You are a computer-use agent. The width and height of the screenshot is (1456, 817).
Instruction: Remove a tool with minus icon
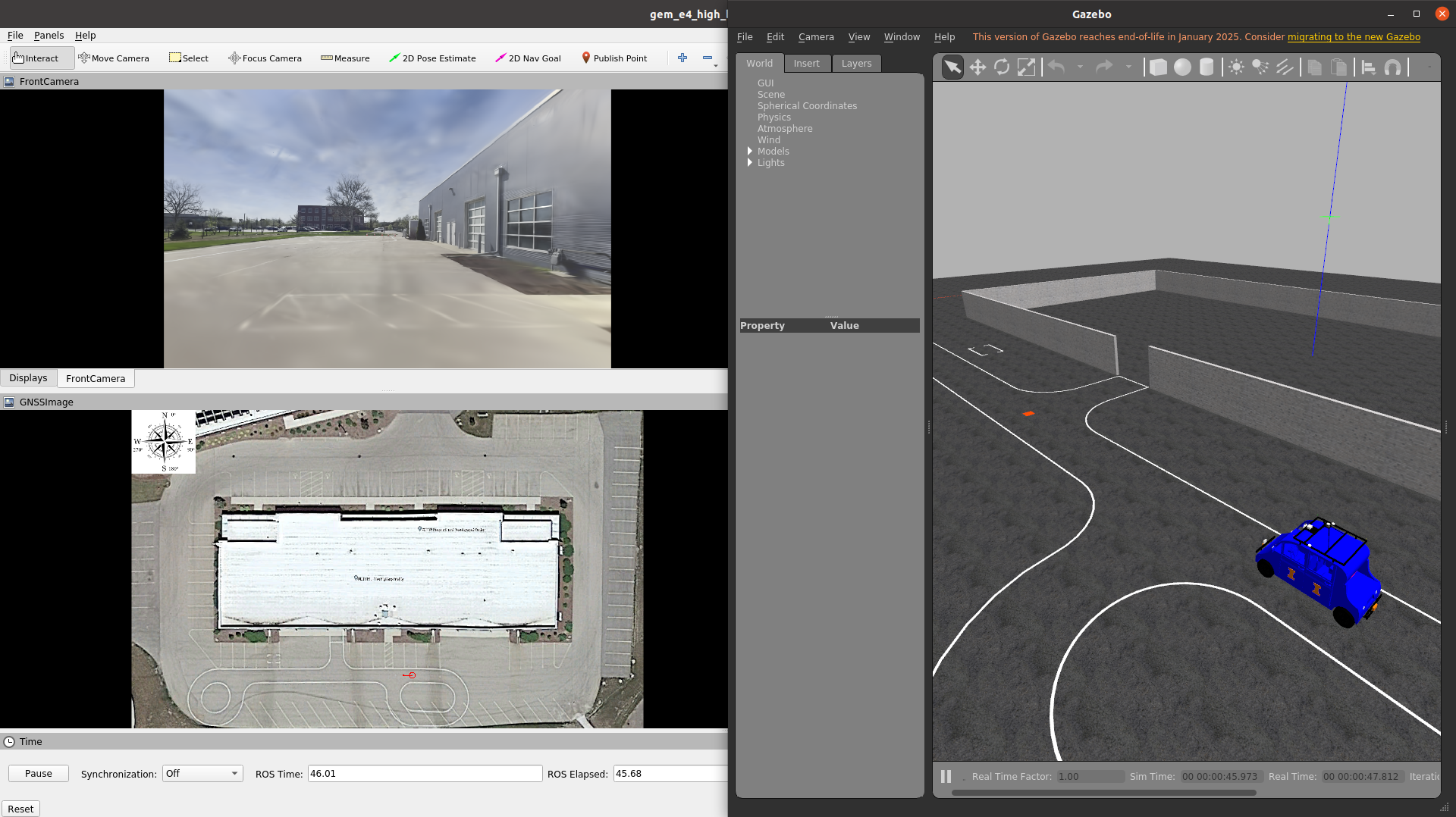(x=708, y=58)
